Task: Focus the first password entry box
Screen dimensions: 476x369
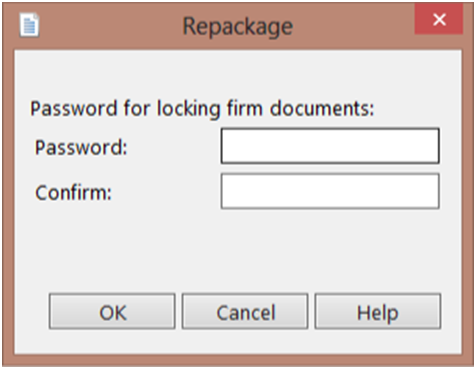Action: point(330,146)
